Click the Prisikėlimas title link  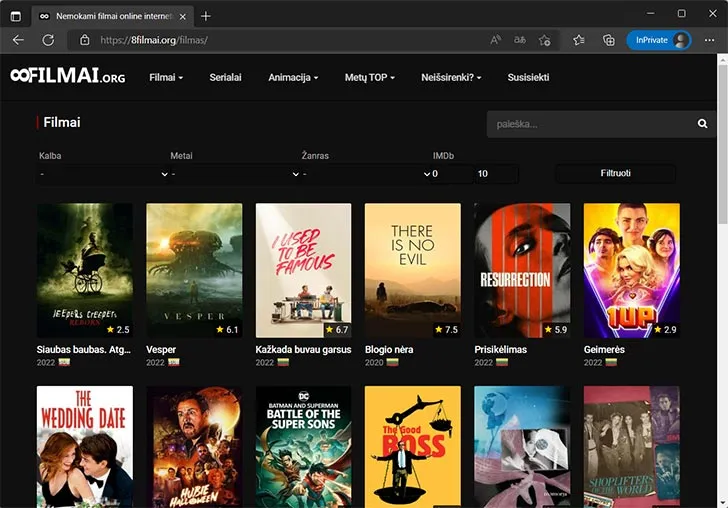click(500, 349)
